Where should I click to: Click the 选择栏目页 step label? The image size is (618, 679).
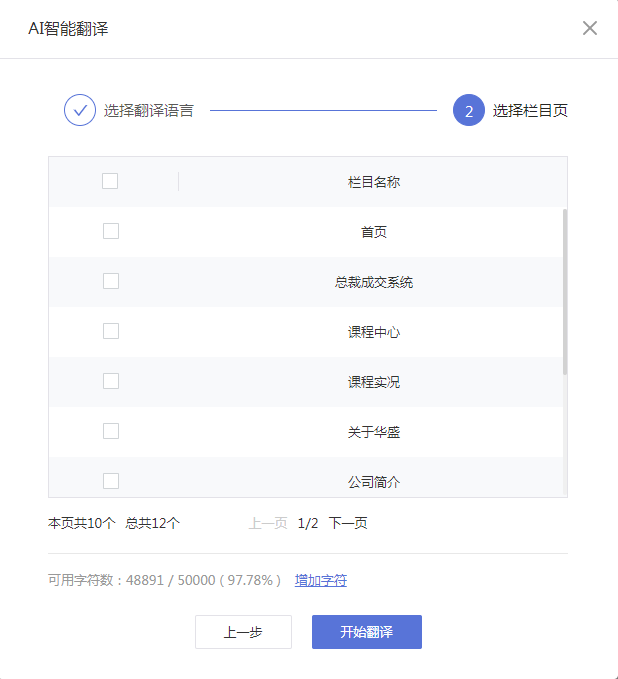tap(530, 110)
